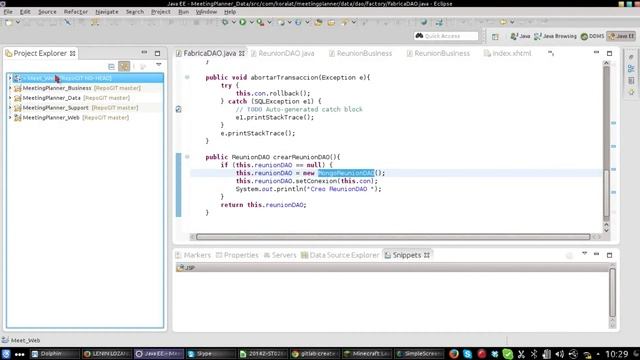Image resolution: width=640 pixels, height=360 pixels.
Task: Expand the MeetingPlanner_Web project
Action: pos(10,118)
